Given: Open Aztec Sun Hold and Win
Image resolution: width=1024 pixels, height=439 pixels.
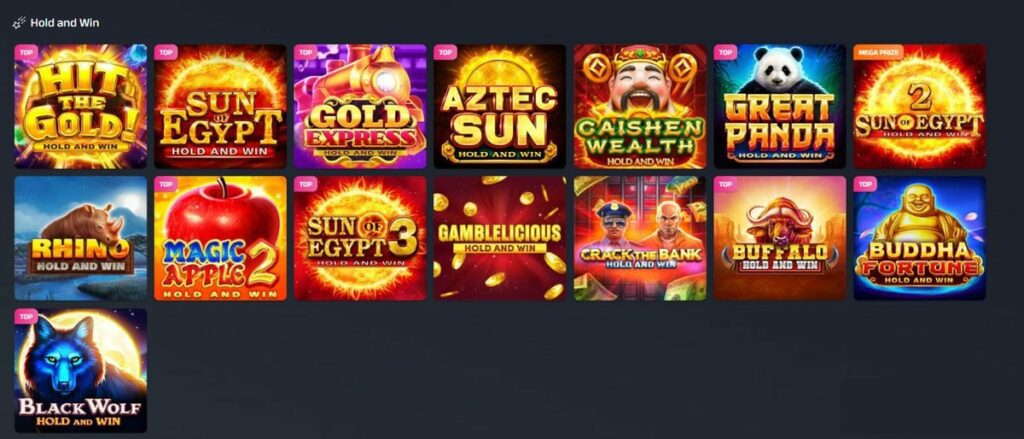Looking at the screenshot, I should click(x=500, y=106).
